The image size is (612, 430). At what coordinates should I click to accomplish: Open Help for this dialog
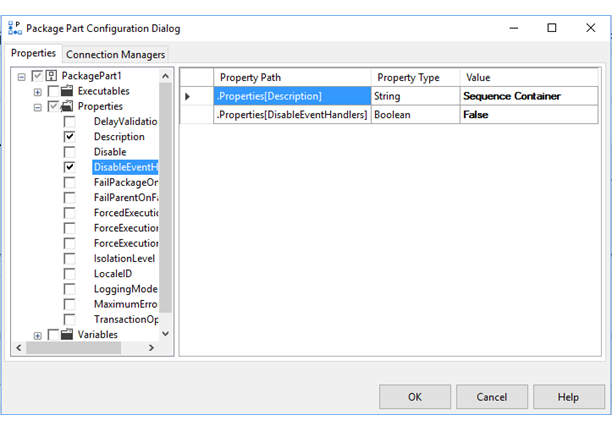[x=568, y=397]
